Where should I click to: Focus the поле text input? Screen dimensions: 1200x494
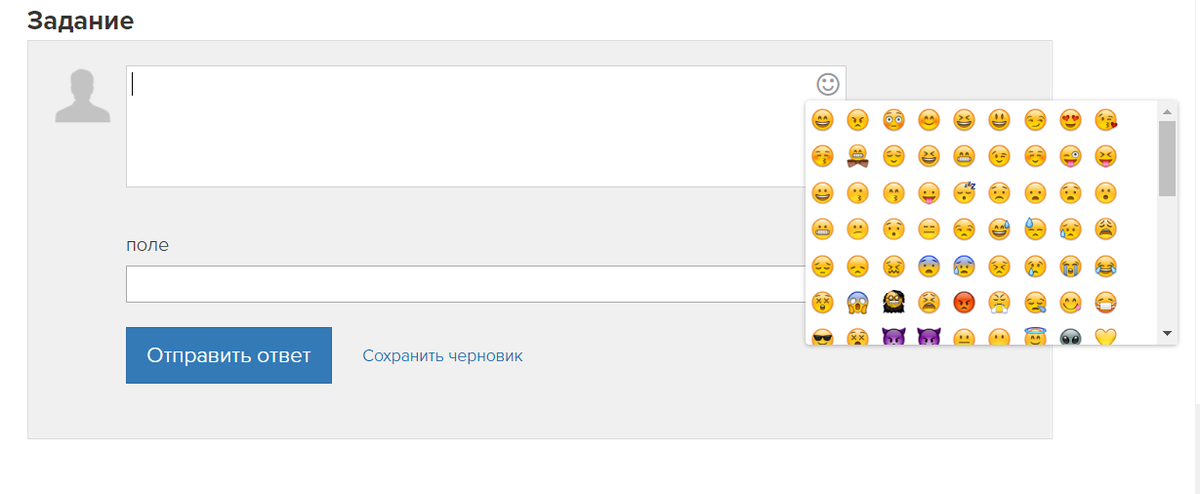pyautogui.click(x=466, y=284)
